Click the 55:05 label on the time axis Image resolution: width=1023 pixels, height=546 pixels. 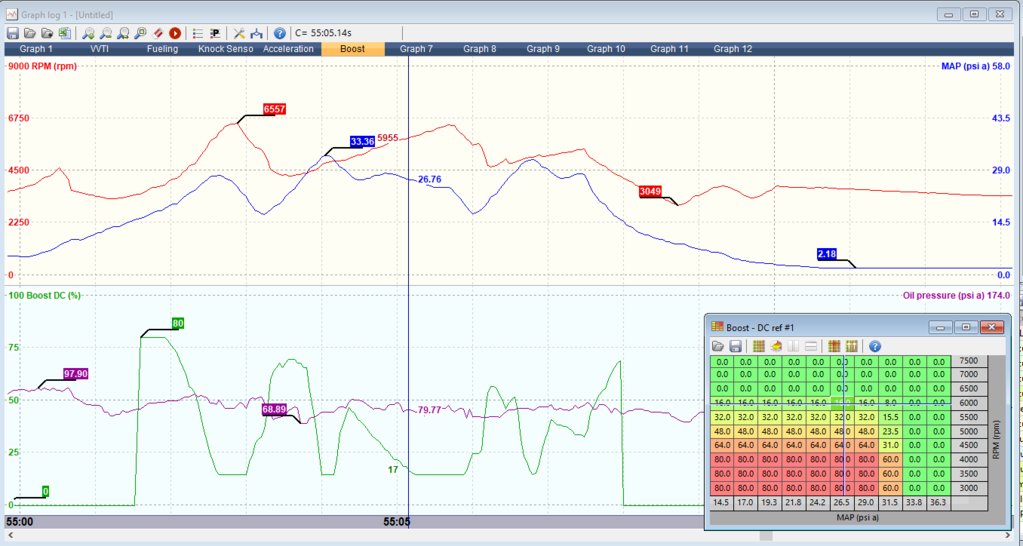point(397,522)
